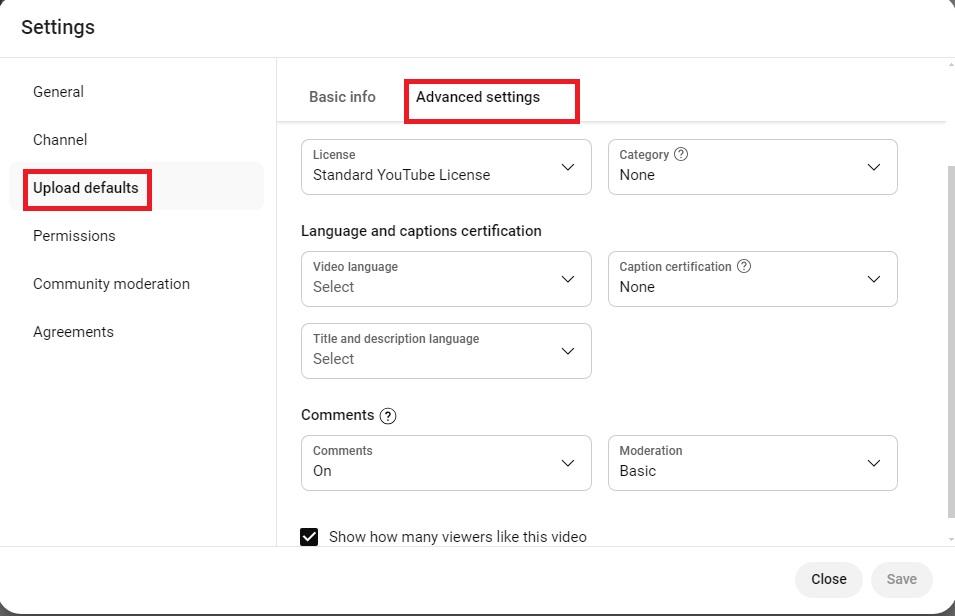Viewport: 955px width, 616px height.
Task: Click the Moderation dropdown chevron arrow
Action: tap(873, 463)
